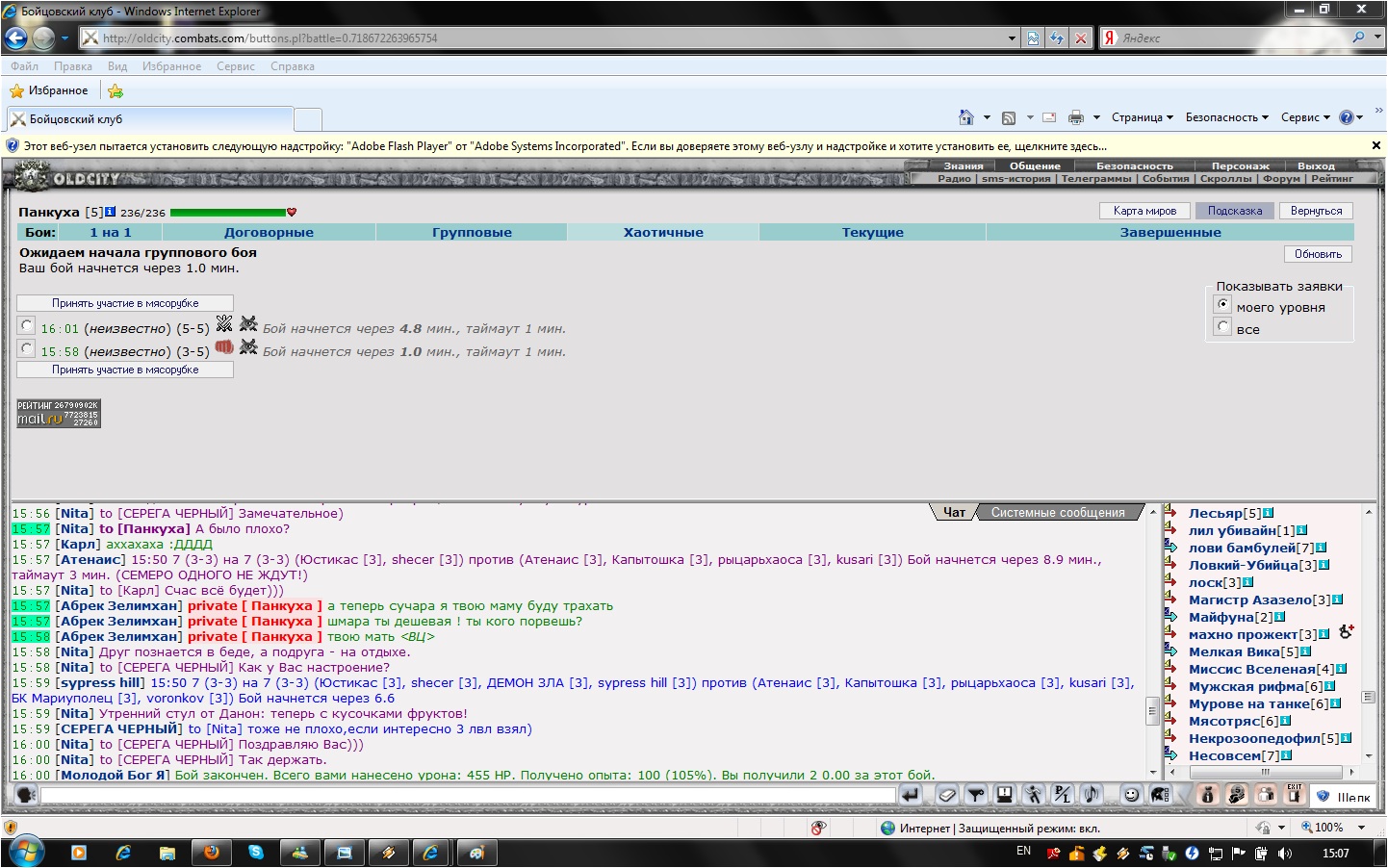Open the zoom level 100% dropdown arrow
The width and height of the screenshot is (1388, 868).
1361,828
